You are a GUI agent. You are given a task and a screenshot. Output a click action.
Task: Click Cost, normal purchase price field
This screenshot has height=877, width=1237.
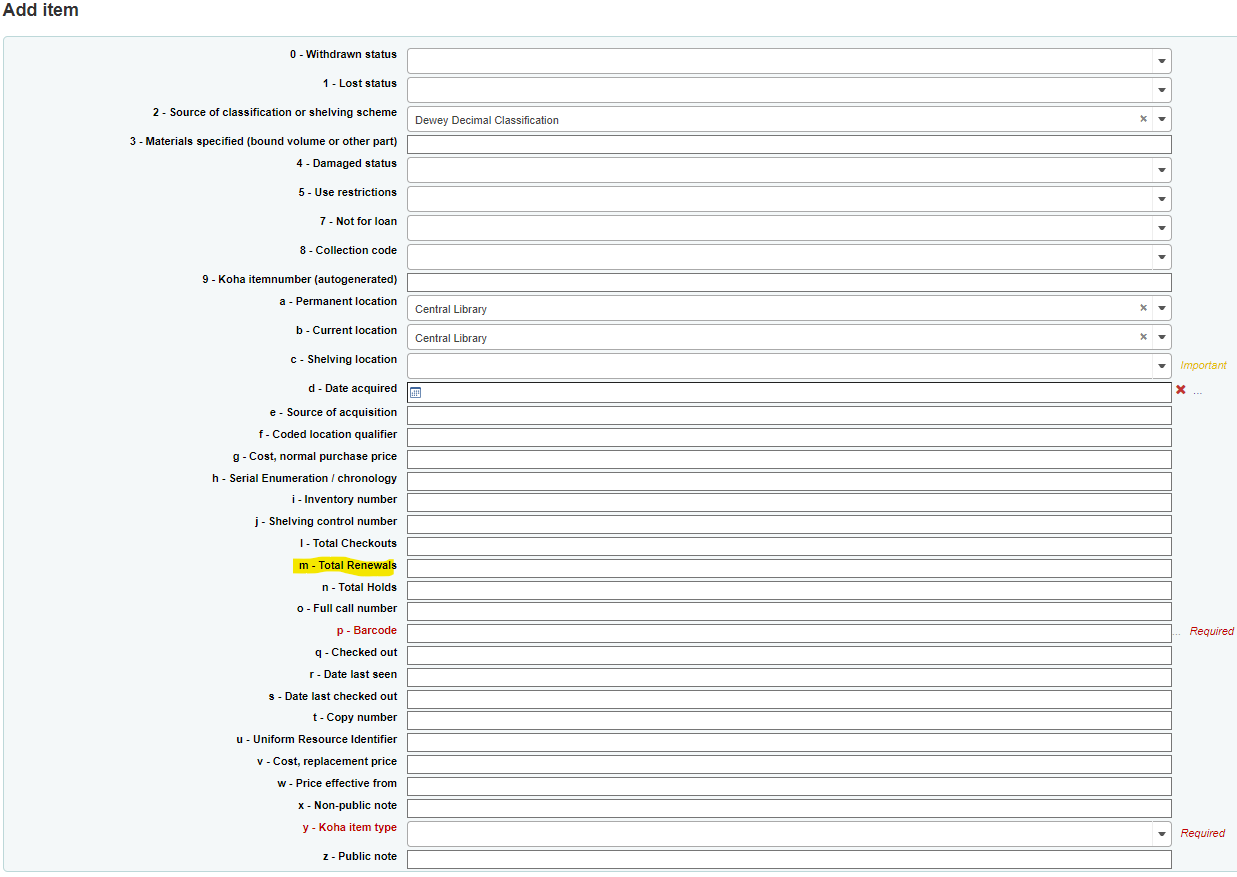pos(789,460)
